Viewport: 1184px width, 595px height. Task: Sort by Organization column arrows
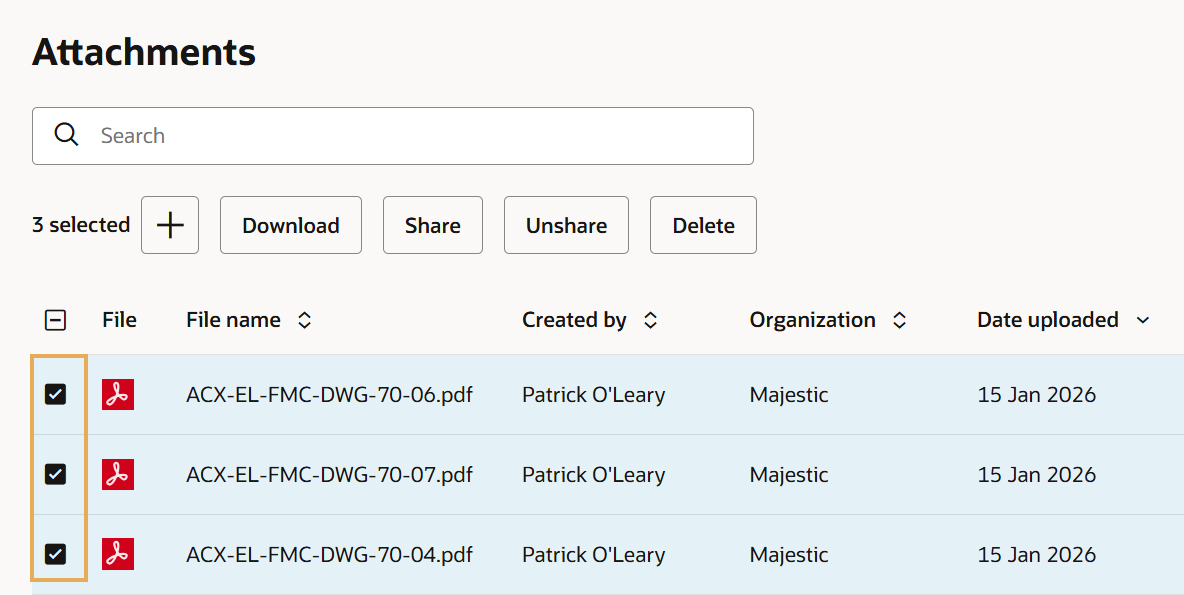click(x=899, y=320)
